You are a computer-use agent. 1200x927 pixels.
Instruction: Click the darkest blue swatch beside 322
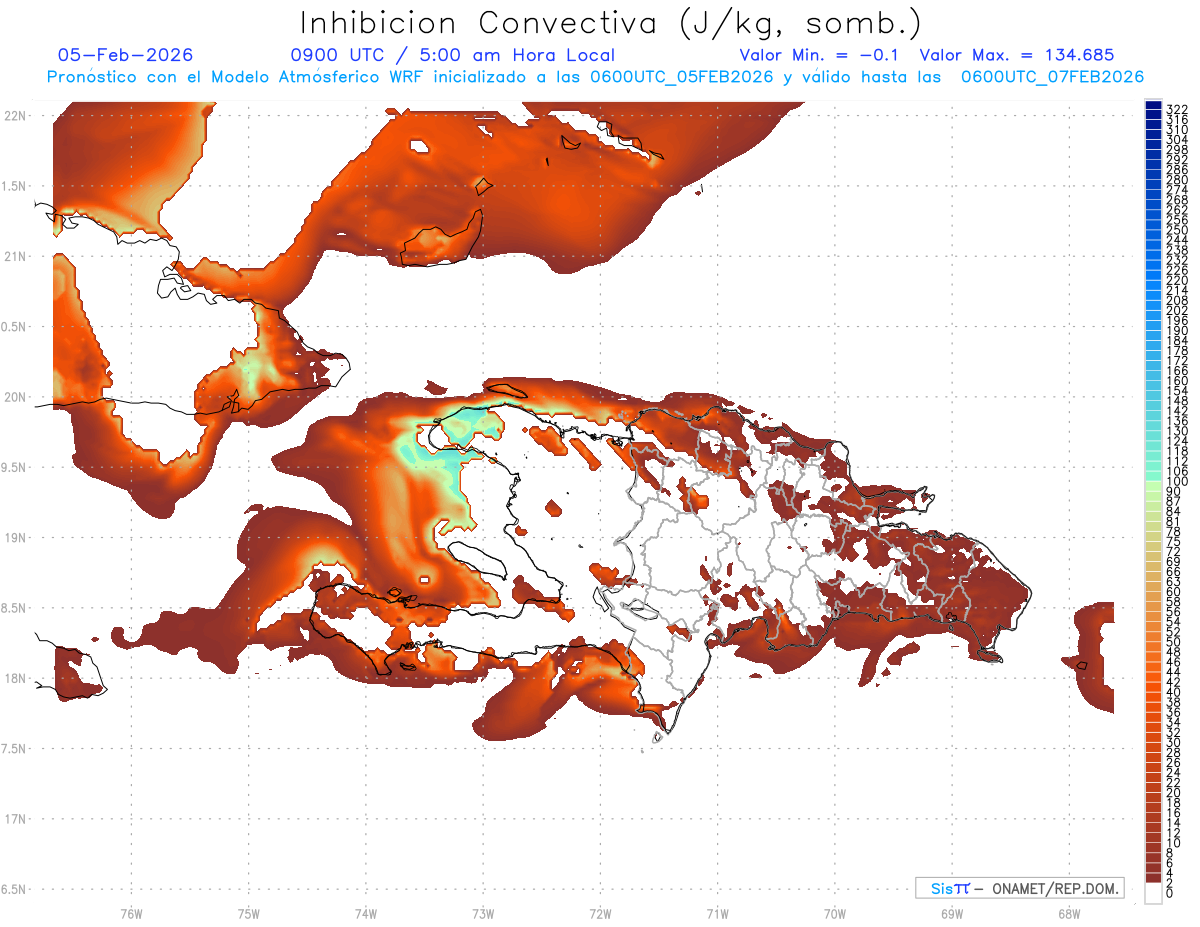(1154, 106)
